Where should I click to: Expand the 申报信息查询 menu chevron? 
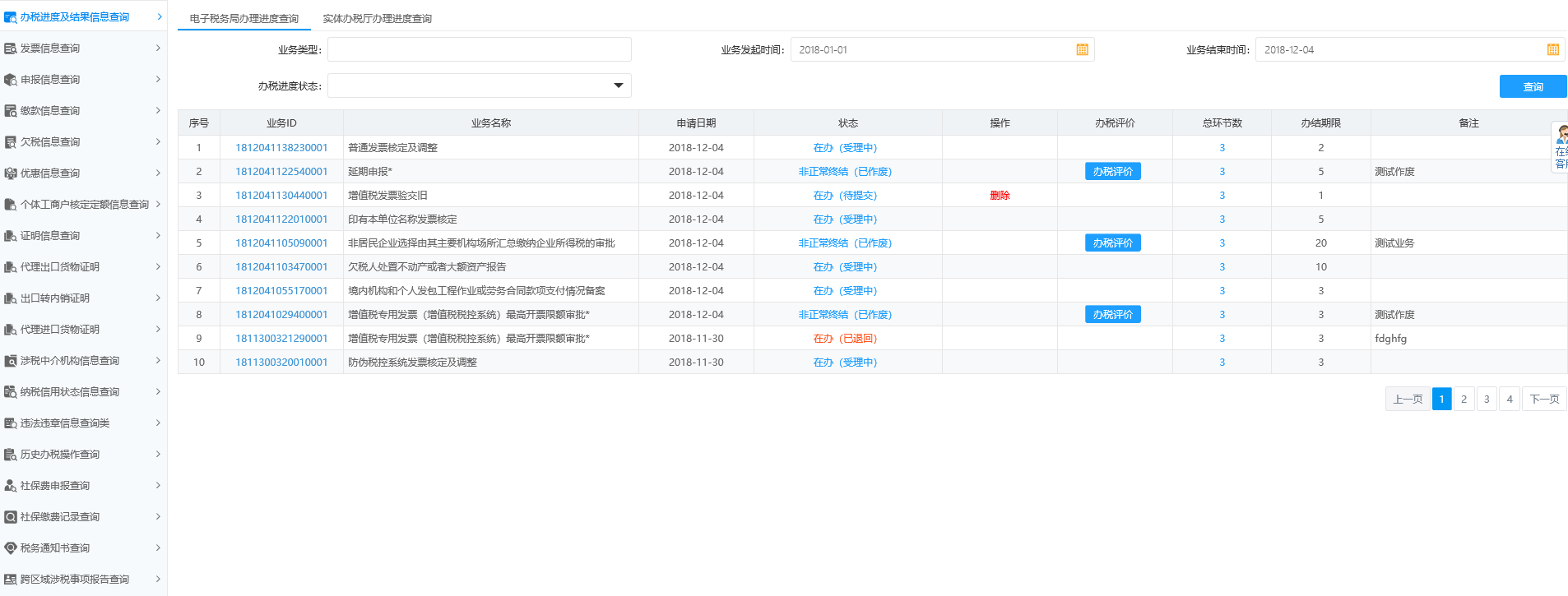pyautogui.click(x=158, y=79)
